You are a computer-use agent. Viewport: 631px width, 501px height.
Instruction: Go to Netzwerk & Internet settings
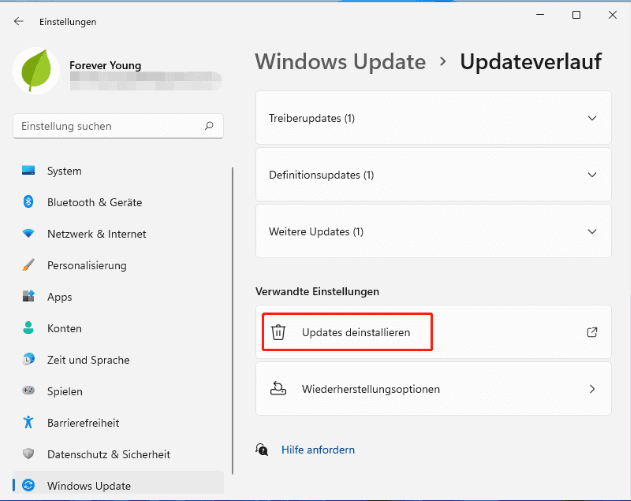click(x=96, y=234)
